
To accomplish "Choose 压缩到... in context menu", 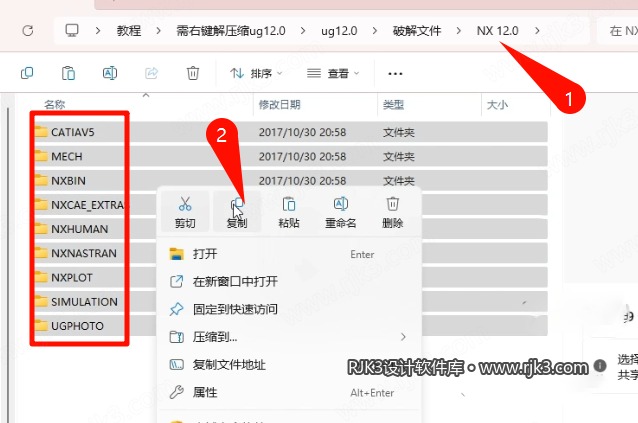I will click(x=288, y=337).
